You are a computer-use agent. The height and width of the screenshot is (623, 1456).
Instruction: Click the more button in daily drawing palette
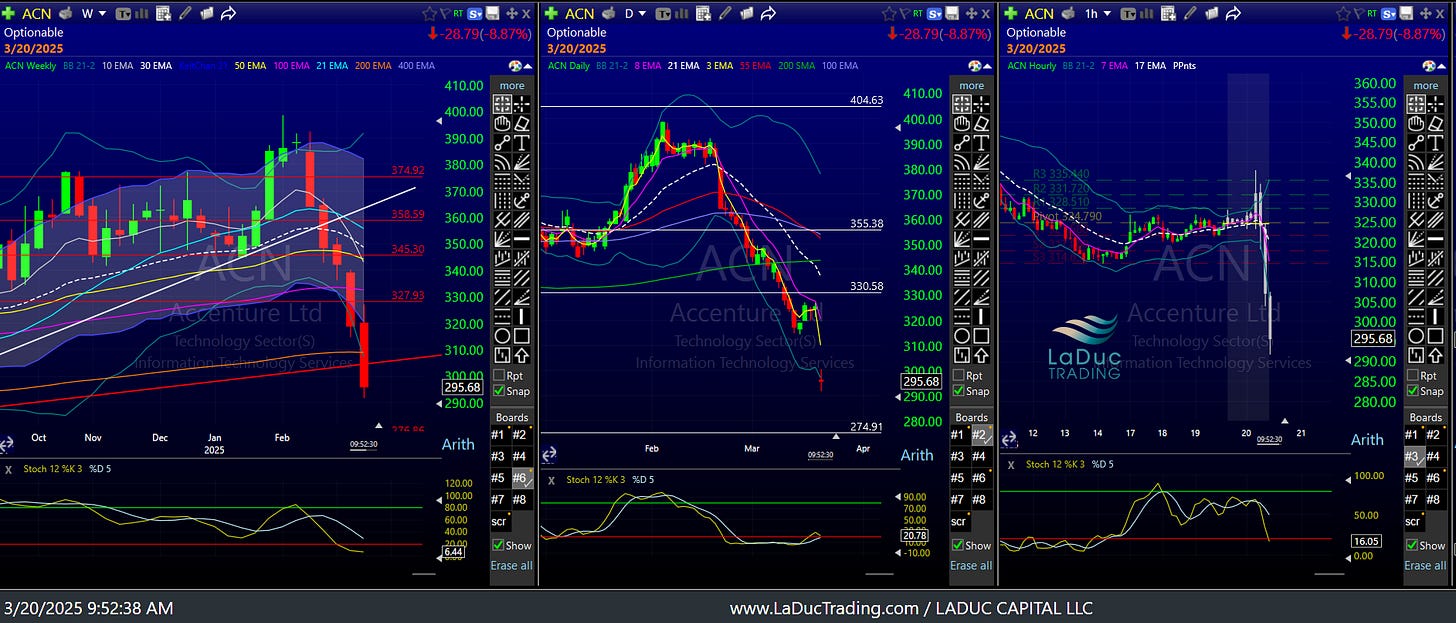[x=970, y=85]
